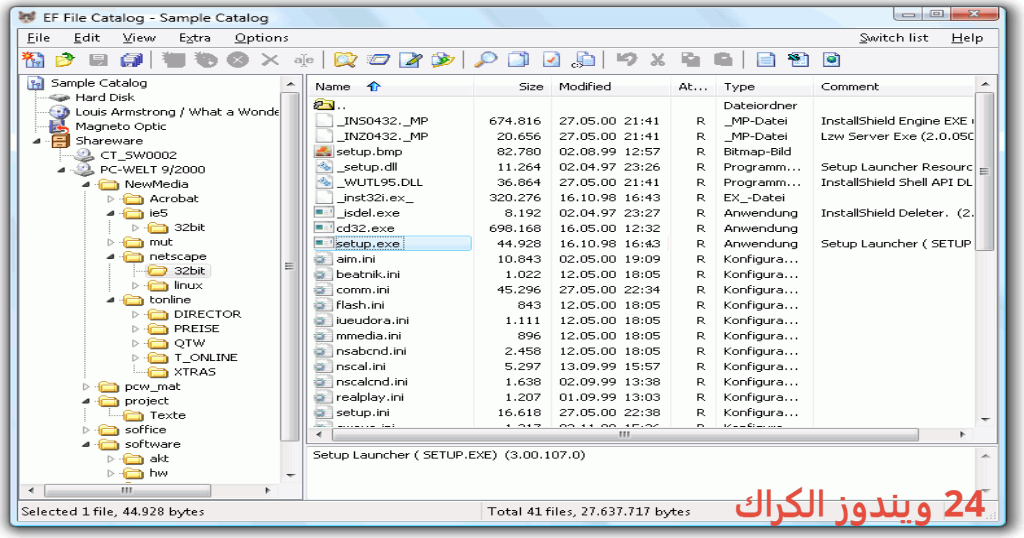Click the Magneto Optic drive icon
Screen dimensions: 1024x538
click(x=59, y=126)
